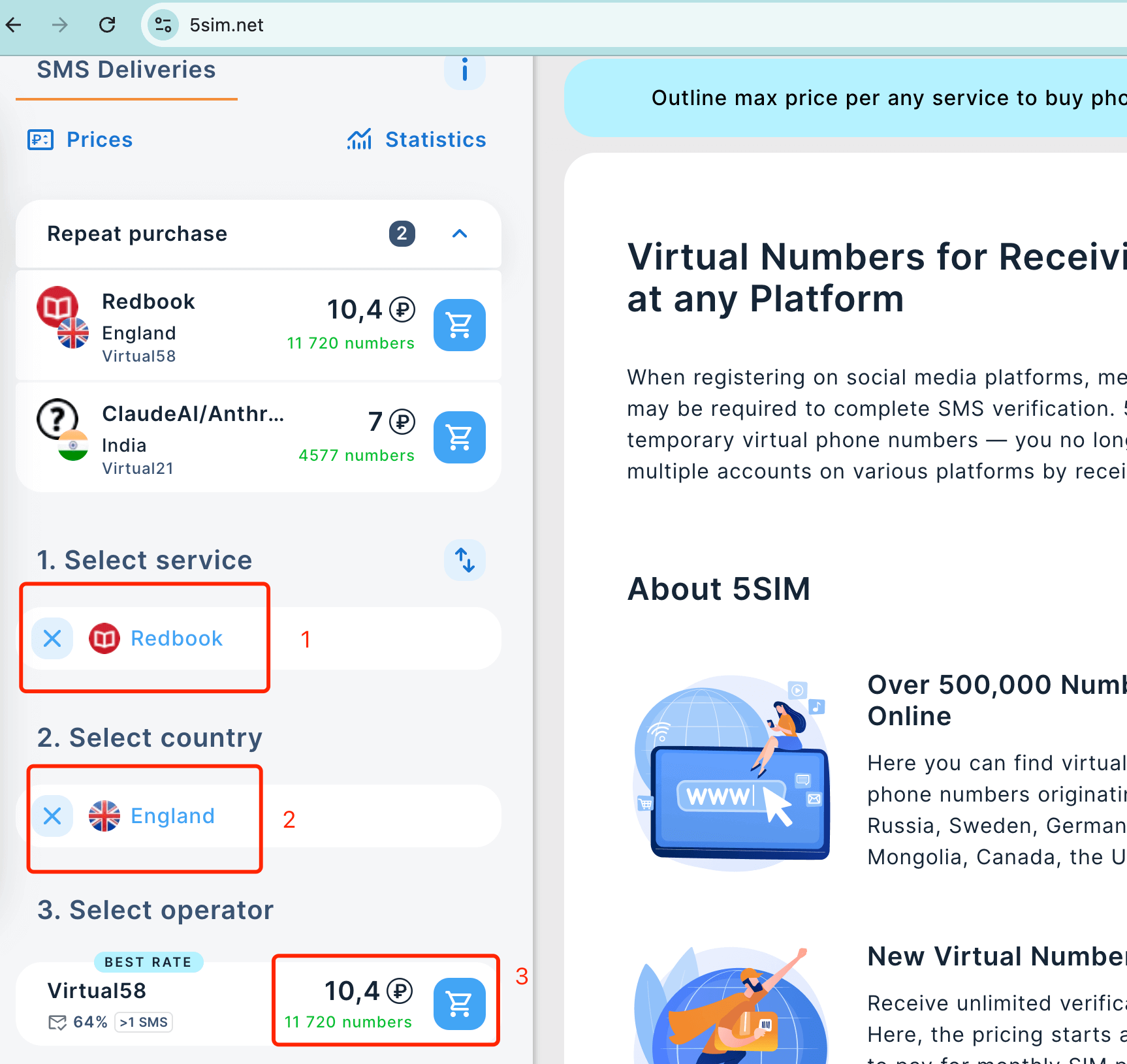Buy ClaudeAI India number via cart
1127x1064 pixels.
460,437
